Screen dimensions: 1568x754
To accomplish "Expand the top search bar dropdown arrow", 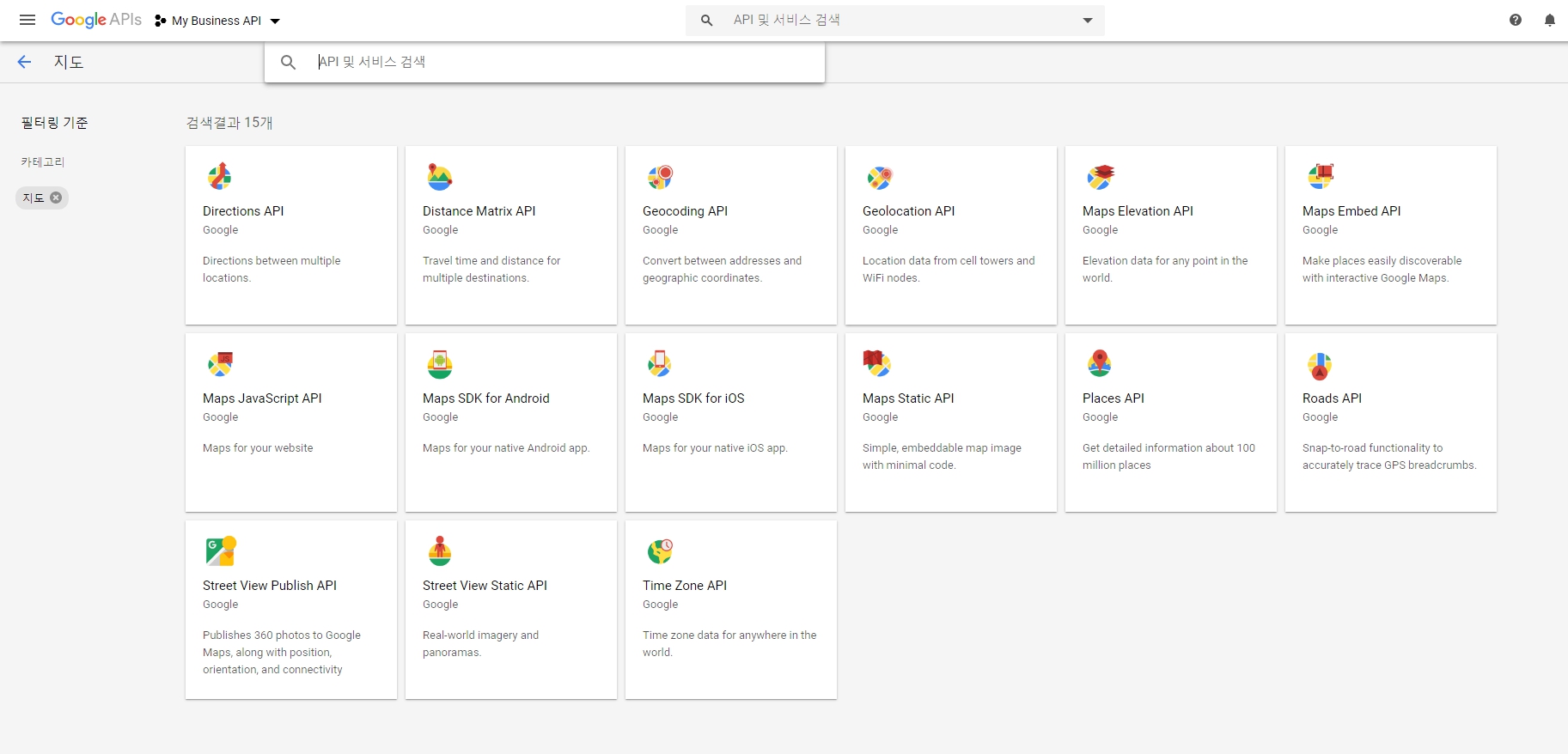I will (x=1087, y=21).
